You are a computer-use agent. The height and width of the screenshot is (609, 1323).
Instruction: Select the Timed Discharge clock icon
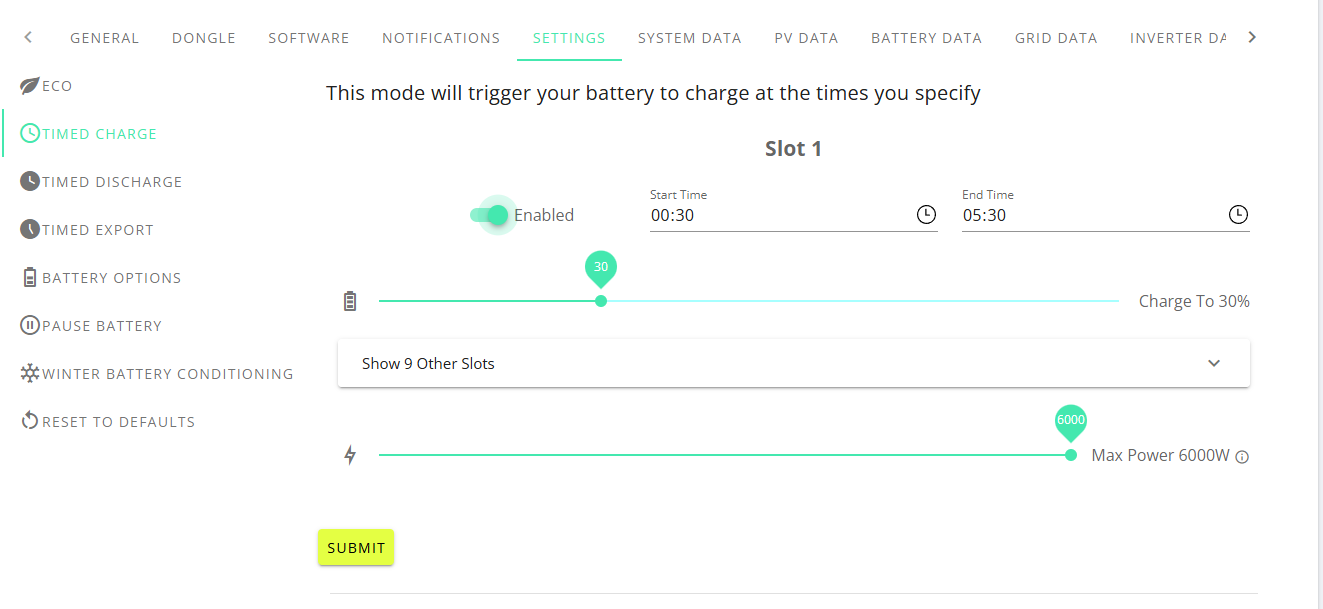point(30,182)
